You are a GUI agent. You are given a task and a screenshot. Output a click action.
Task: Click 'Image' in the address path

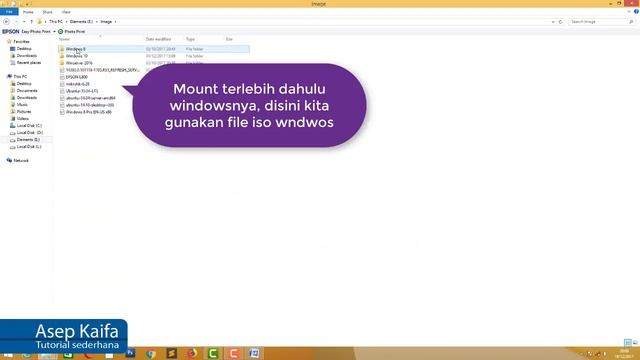(106, 22)
